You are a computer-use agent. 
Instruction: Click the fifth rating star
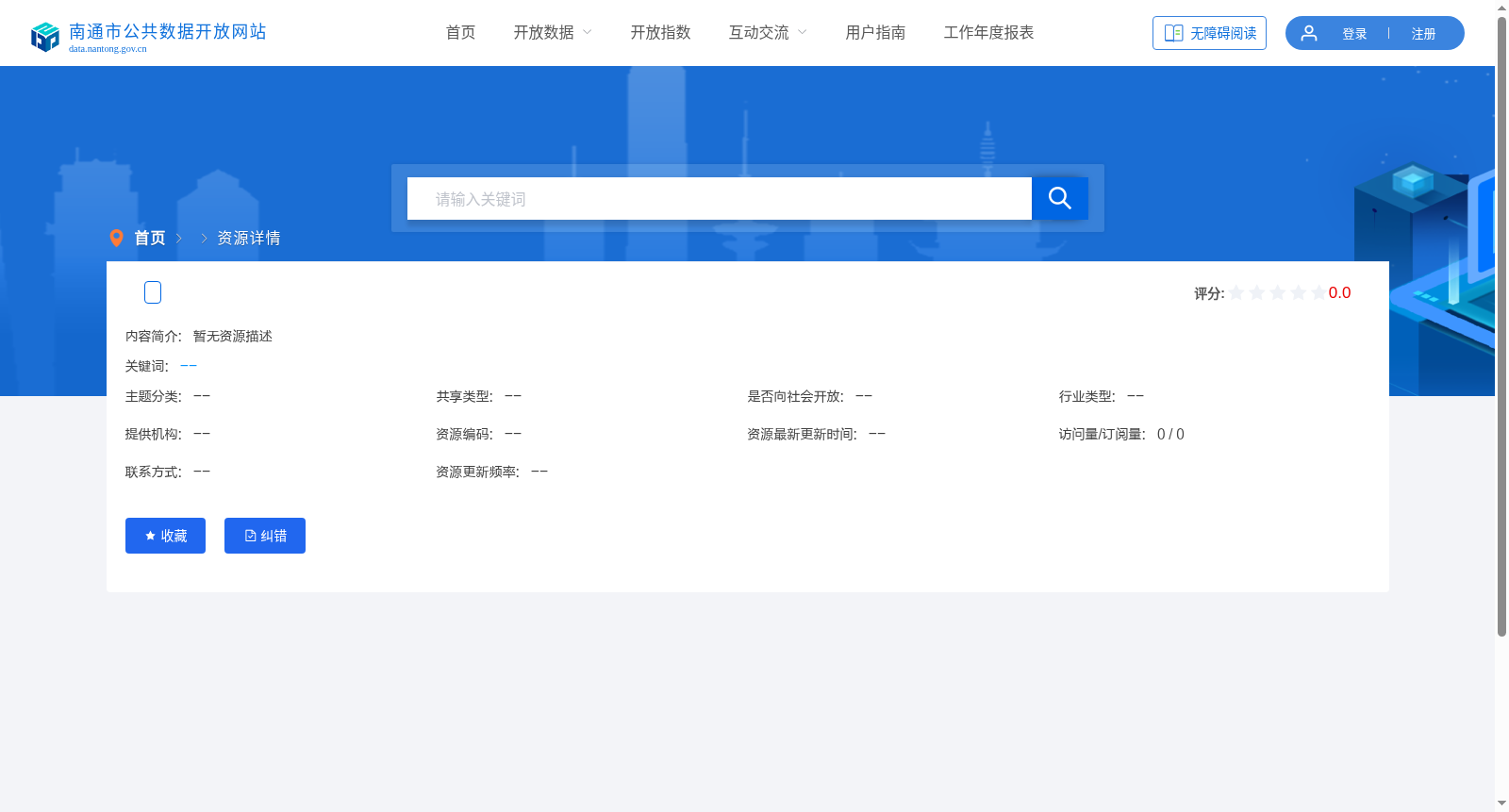1318,292
